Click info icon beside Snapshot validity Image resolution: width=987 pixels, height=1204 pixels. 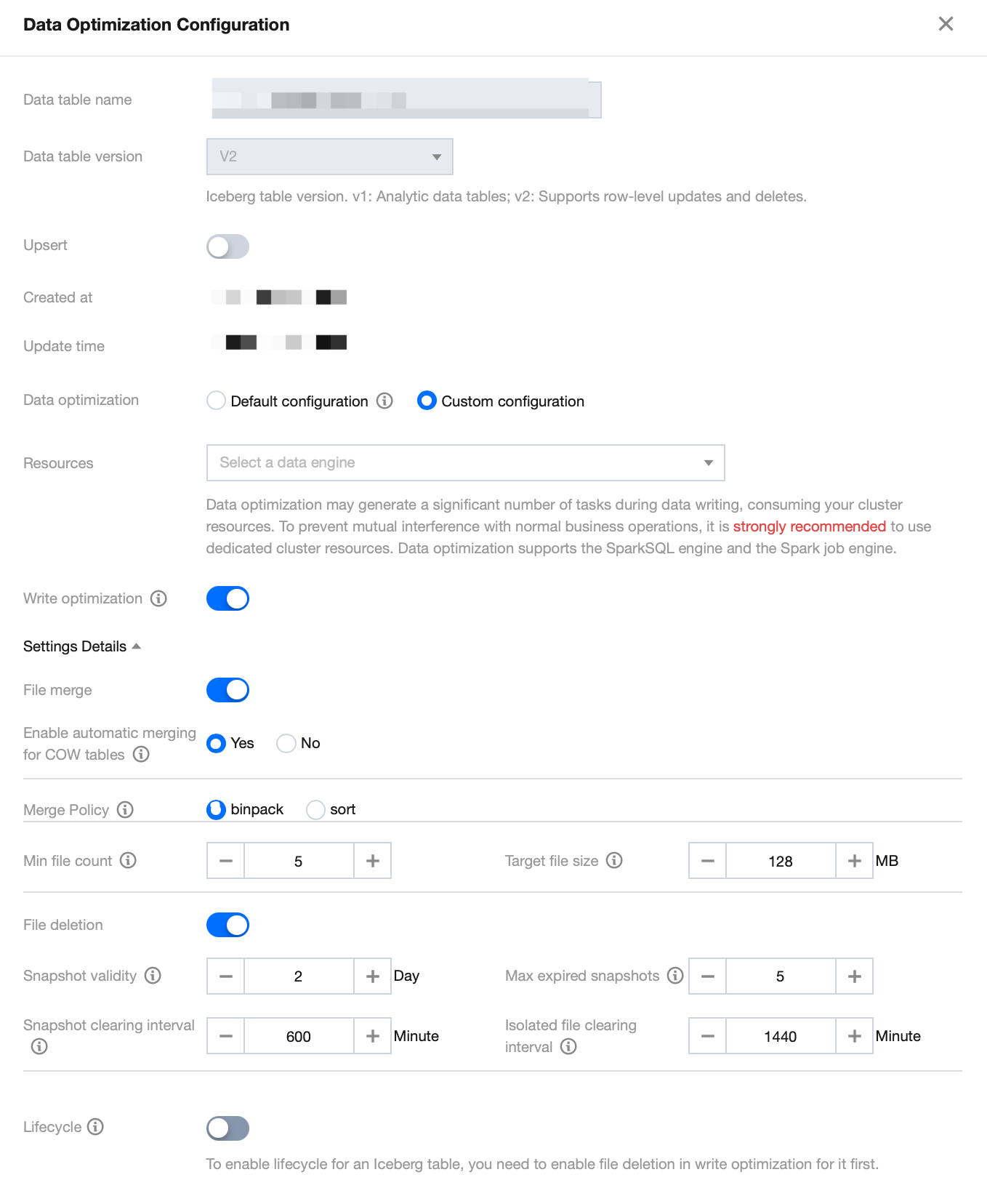153,976
